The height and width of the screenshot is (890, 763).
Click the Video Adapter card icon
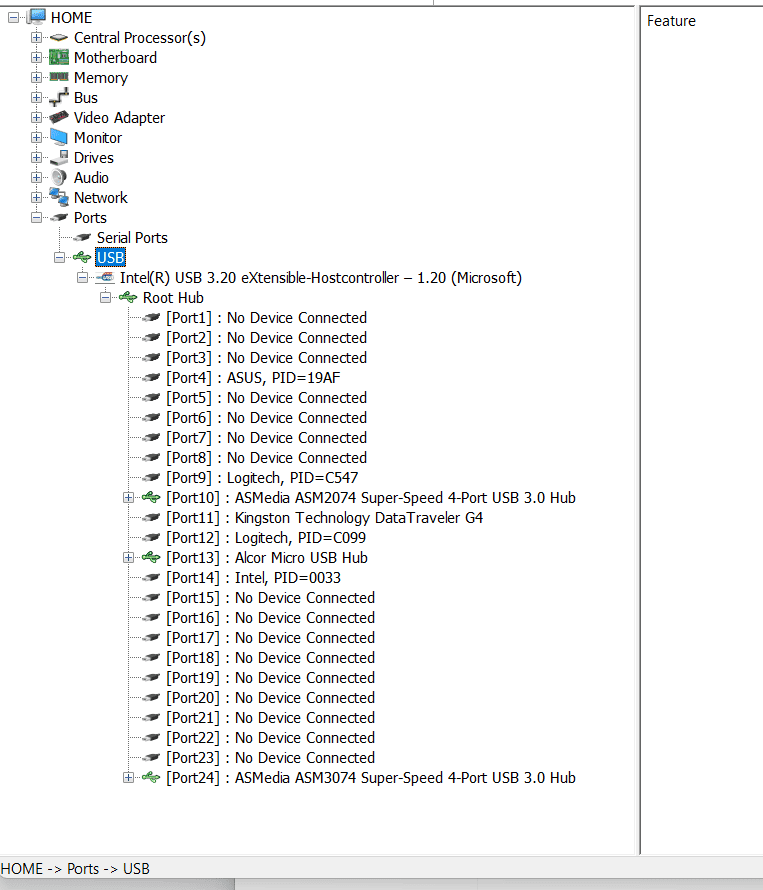(x=58, y=117)
